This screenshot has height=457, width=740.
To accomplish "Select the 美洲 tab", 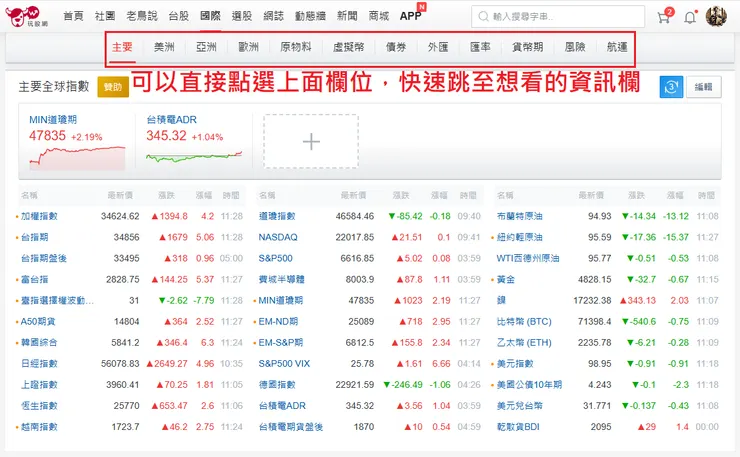I will tap(164, 47).
